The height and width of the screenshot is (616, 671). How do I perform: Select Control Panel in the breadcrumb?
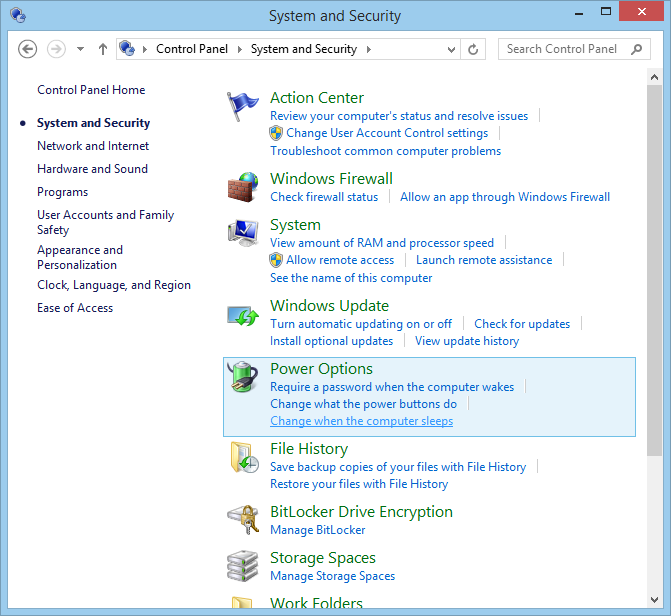[x=192, y=49]
